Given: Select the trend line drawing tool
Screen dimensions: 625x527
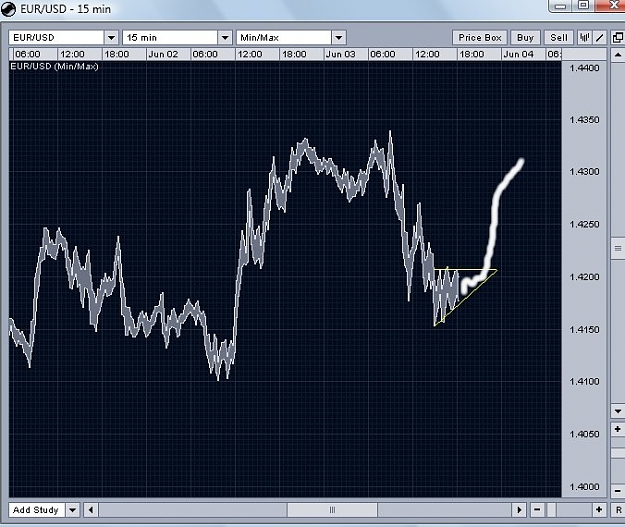Looking at the screenshot, I should (x=600, y=38).
